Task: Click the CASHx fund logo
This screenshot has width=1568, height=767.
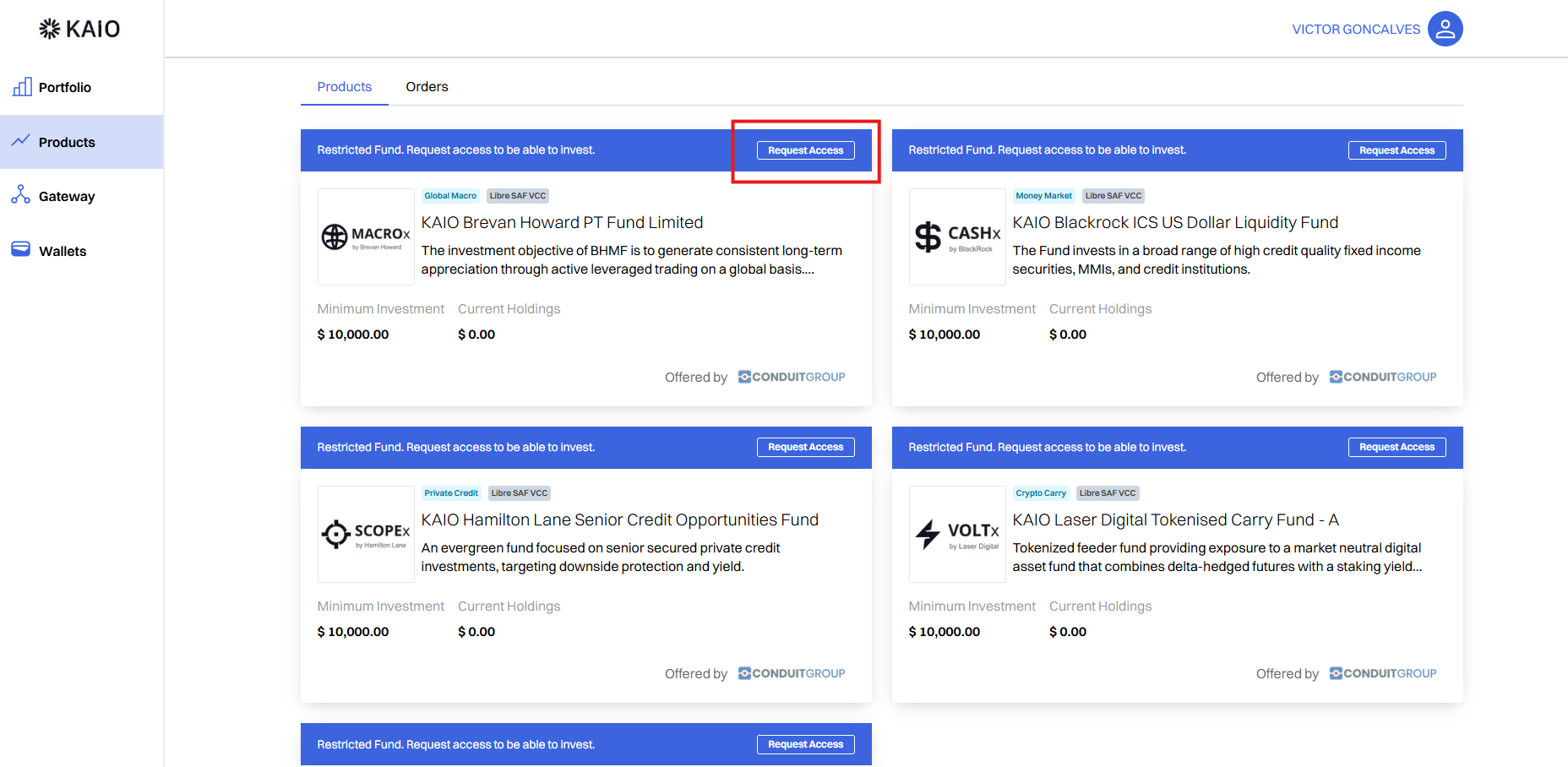Action: coord(957,237)
